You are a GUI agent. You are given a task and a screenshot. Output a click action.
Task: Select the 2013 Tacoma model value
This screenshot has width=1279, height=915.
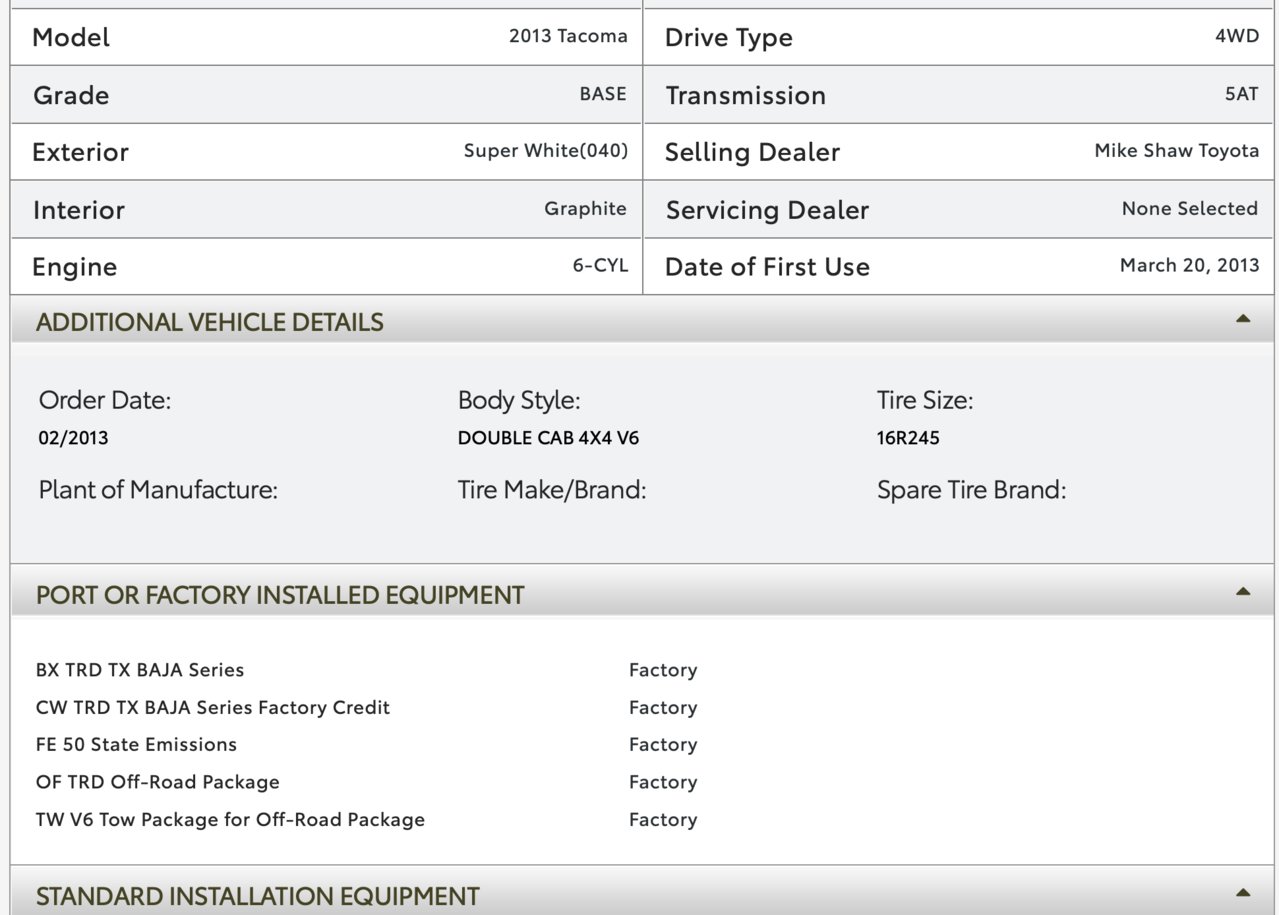[x=568, y=36]
